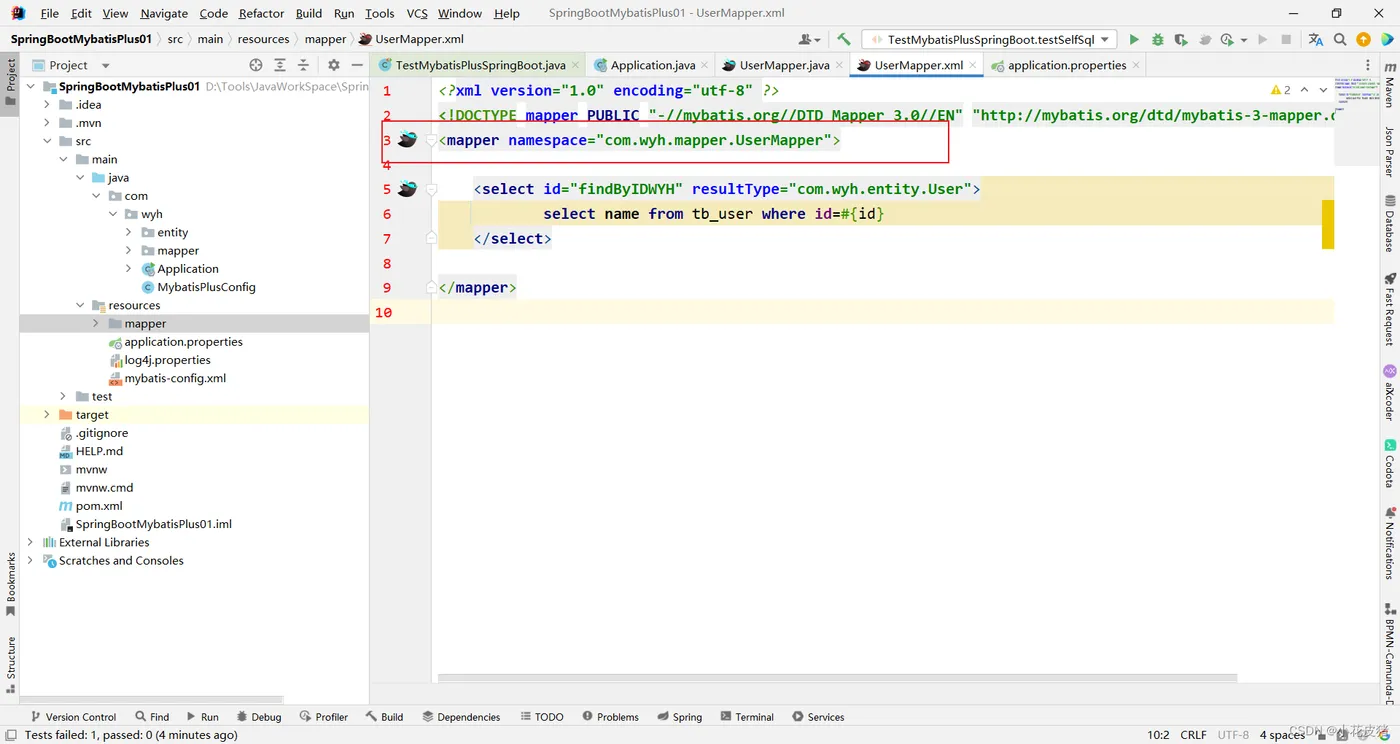Open the Maven tool window
This screenshot has width=1400, height=744.
click(x=1390, y=85)
